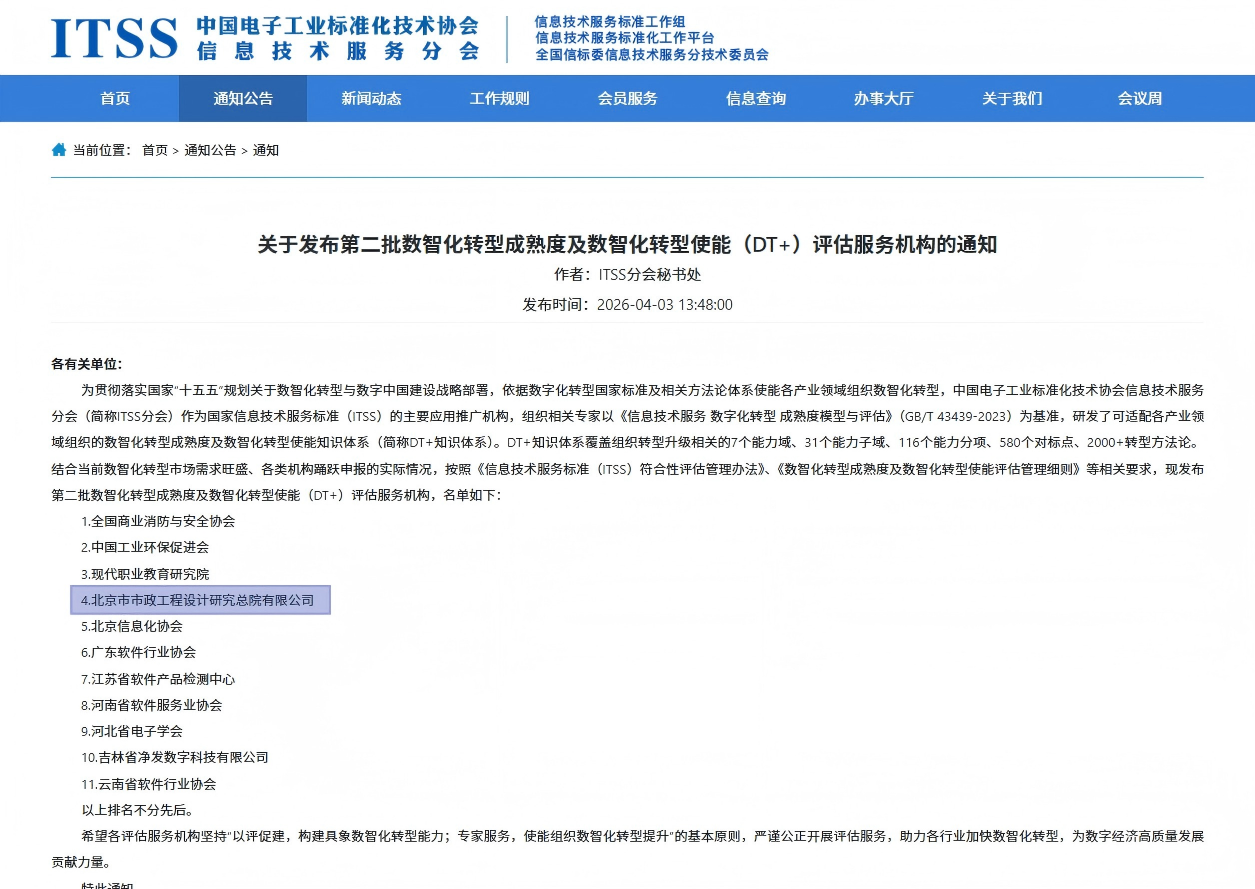Open the 办事大厅 section
1255x889 pixels.
point(883,98)
